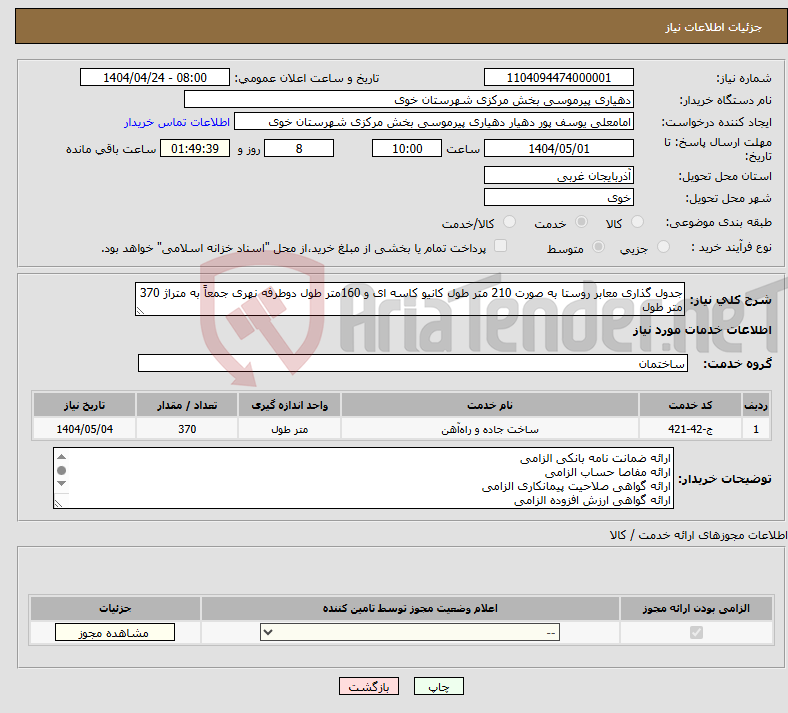The image size is (788, 713).
Task: Click the note ارائه مفاصا حساب الزامی
Action: click(608, 472)
